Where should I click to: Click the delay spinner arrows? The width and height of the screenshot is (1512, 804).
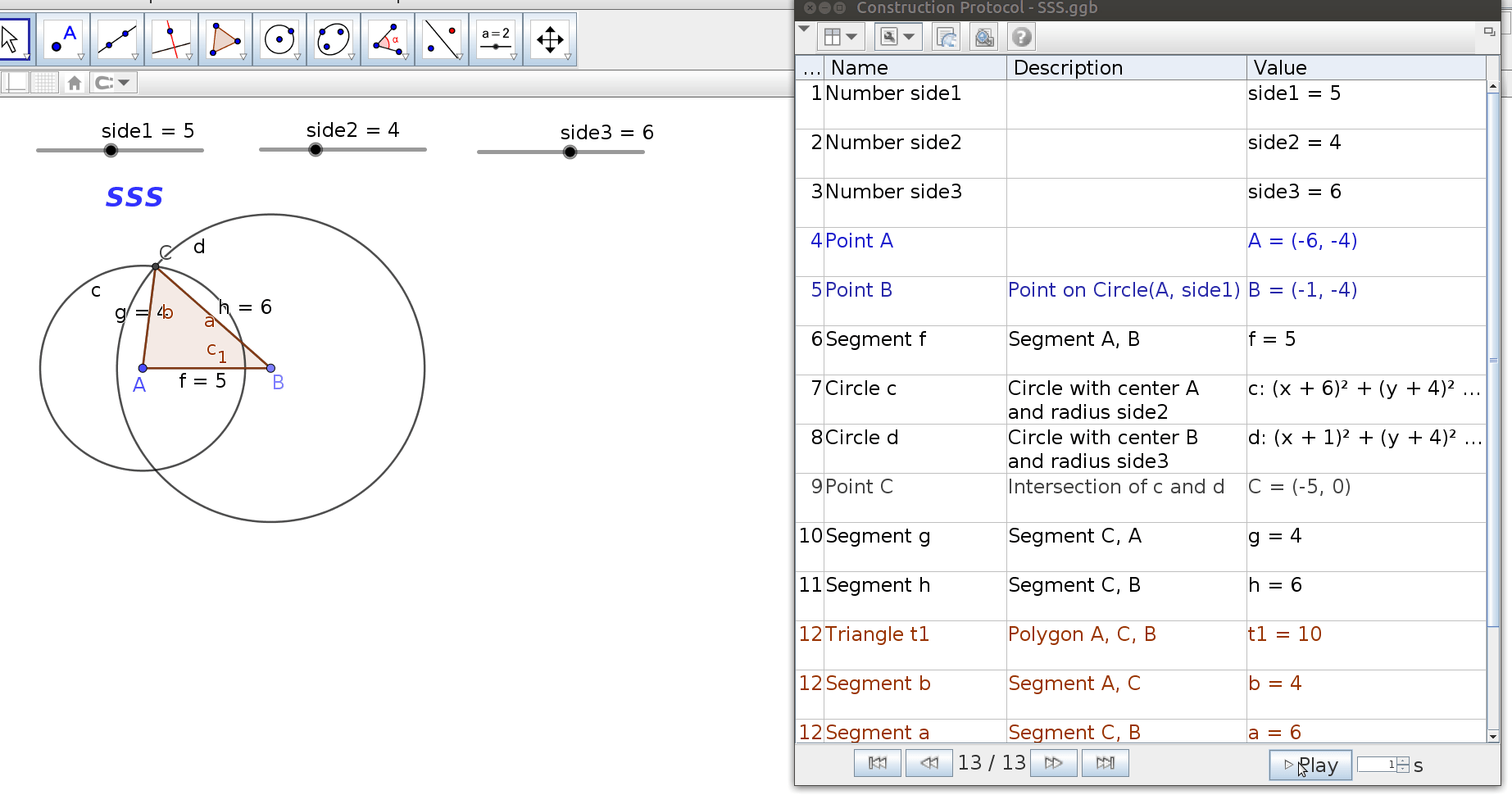click(1403, 765)
